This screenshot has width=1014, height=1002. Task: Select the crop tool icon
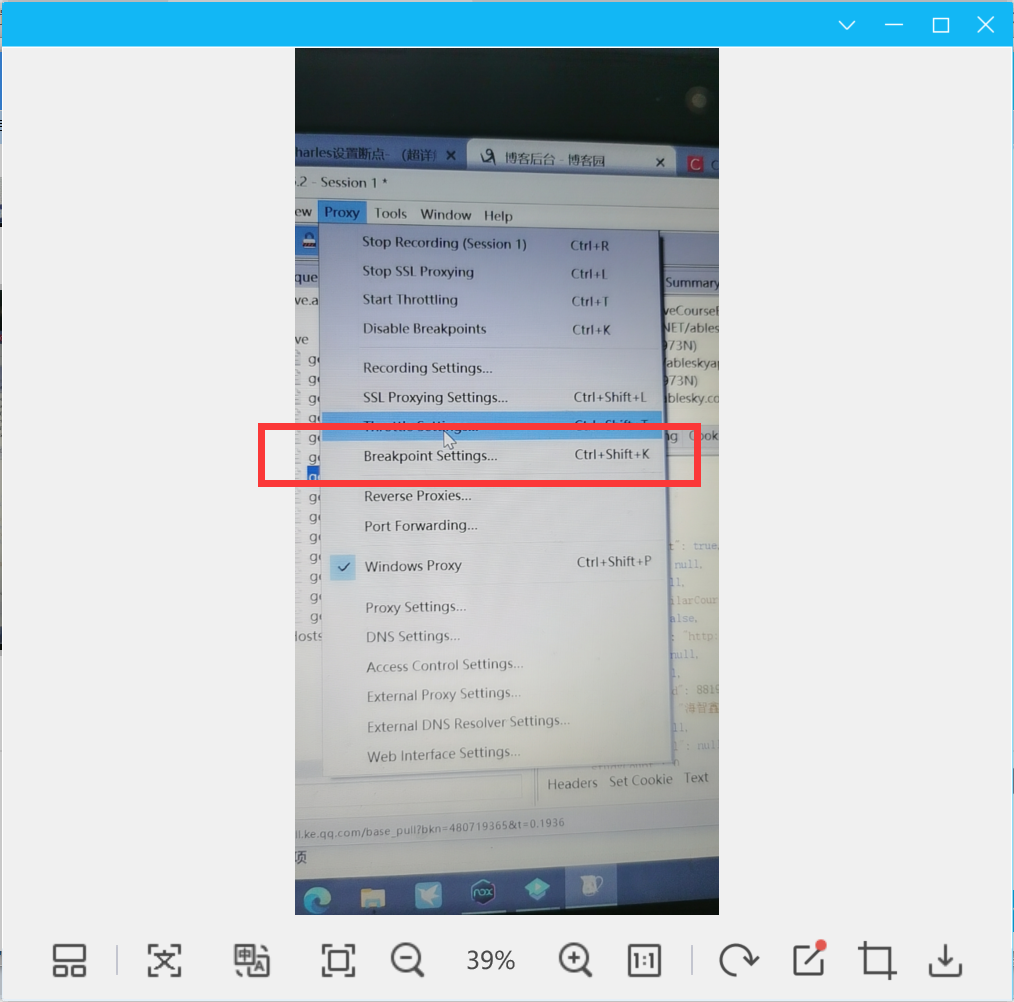point(877,961)
